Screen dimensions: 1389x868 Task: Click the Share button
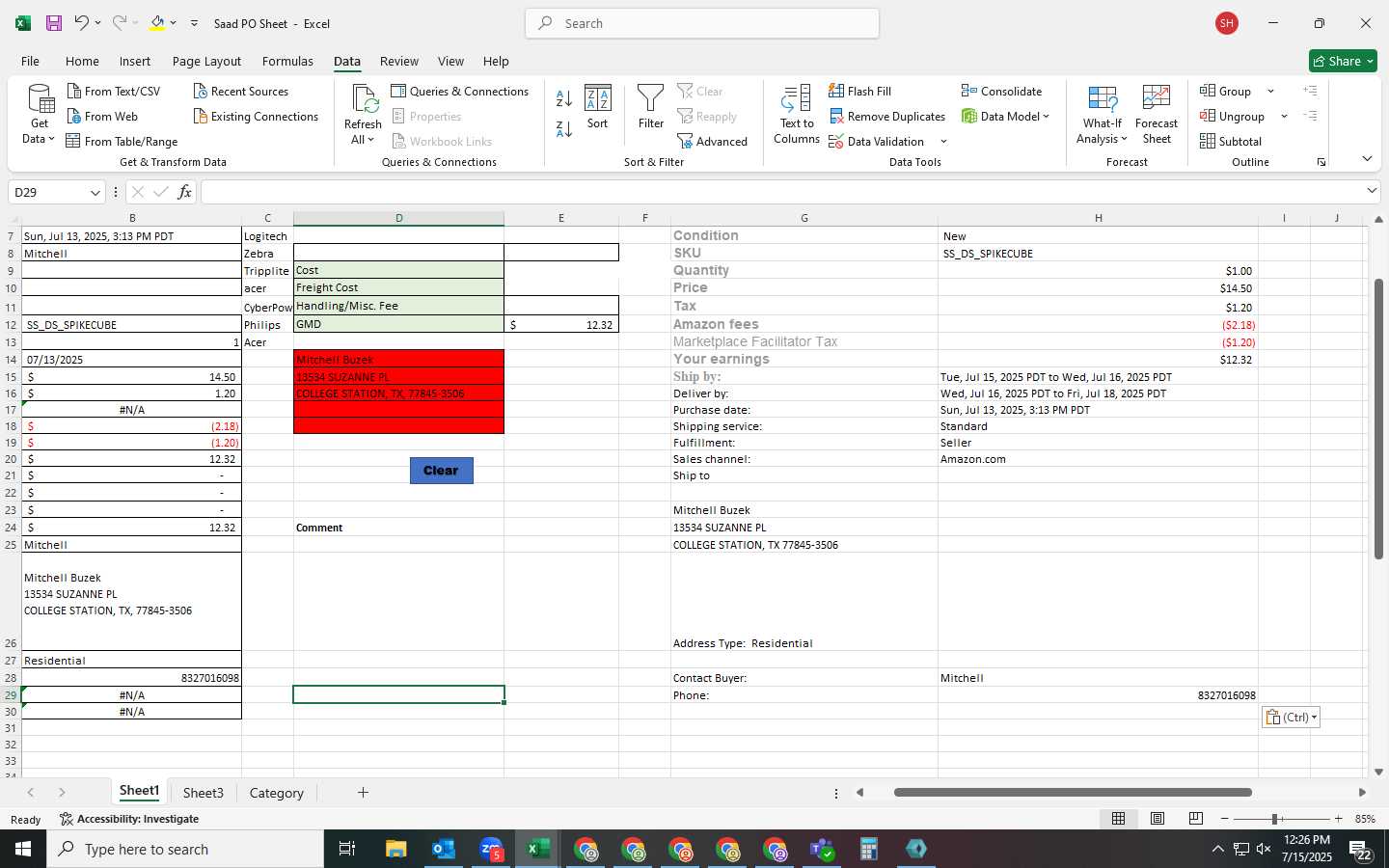[x=1343, y=61]
